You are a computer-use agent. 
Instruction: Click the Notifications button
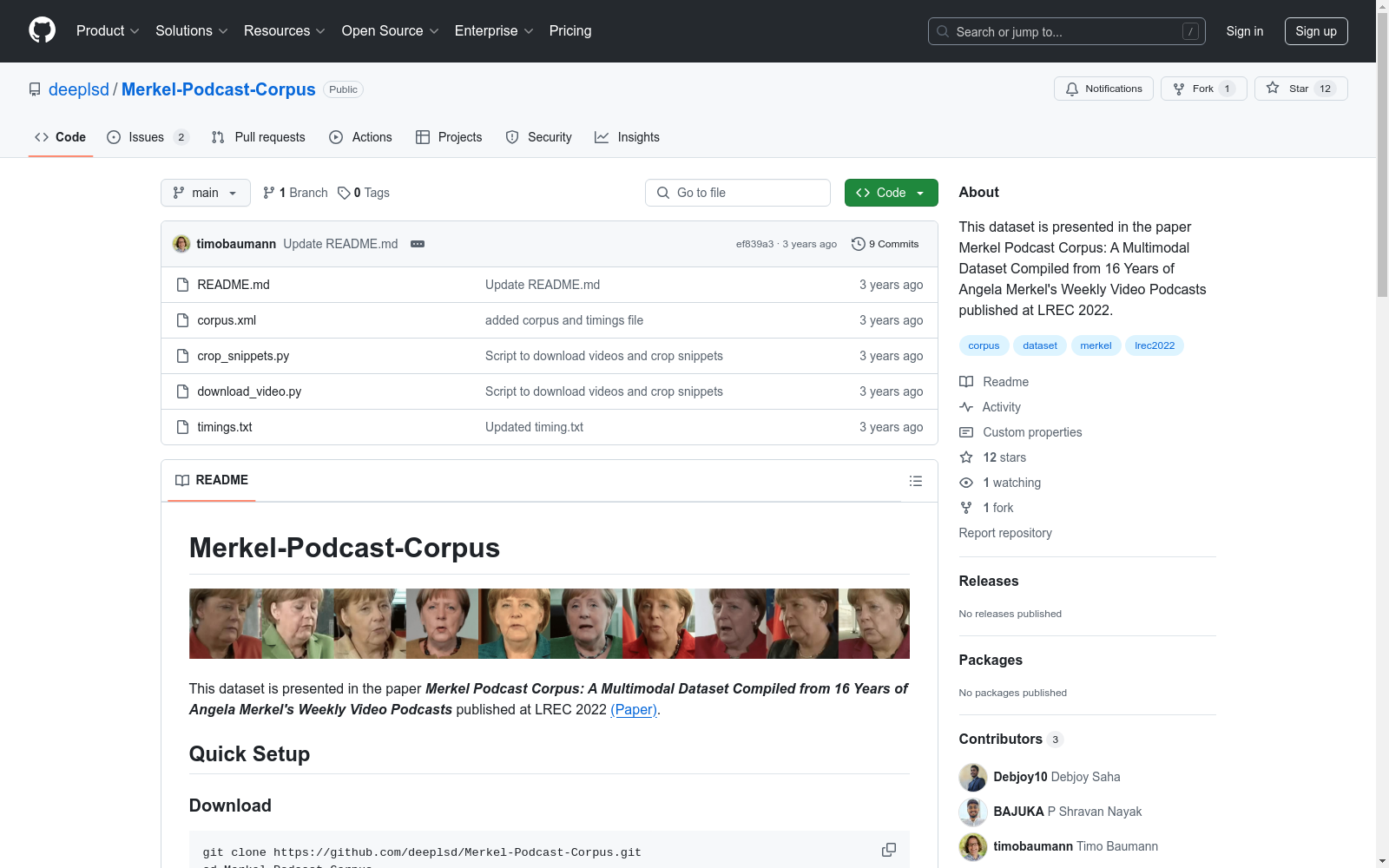1103,89
